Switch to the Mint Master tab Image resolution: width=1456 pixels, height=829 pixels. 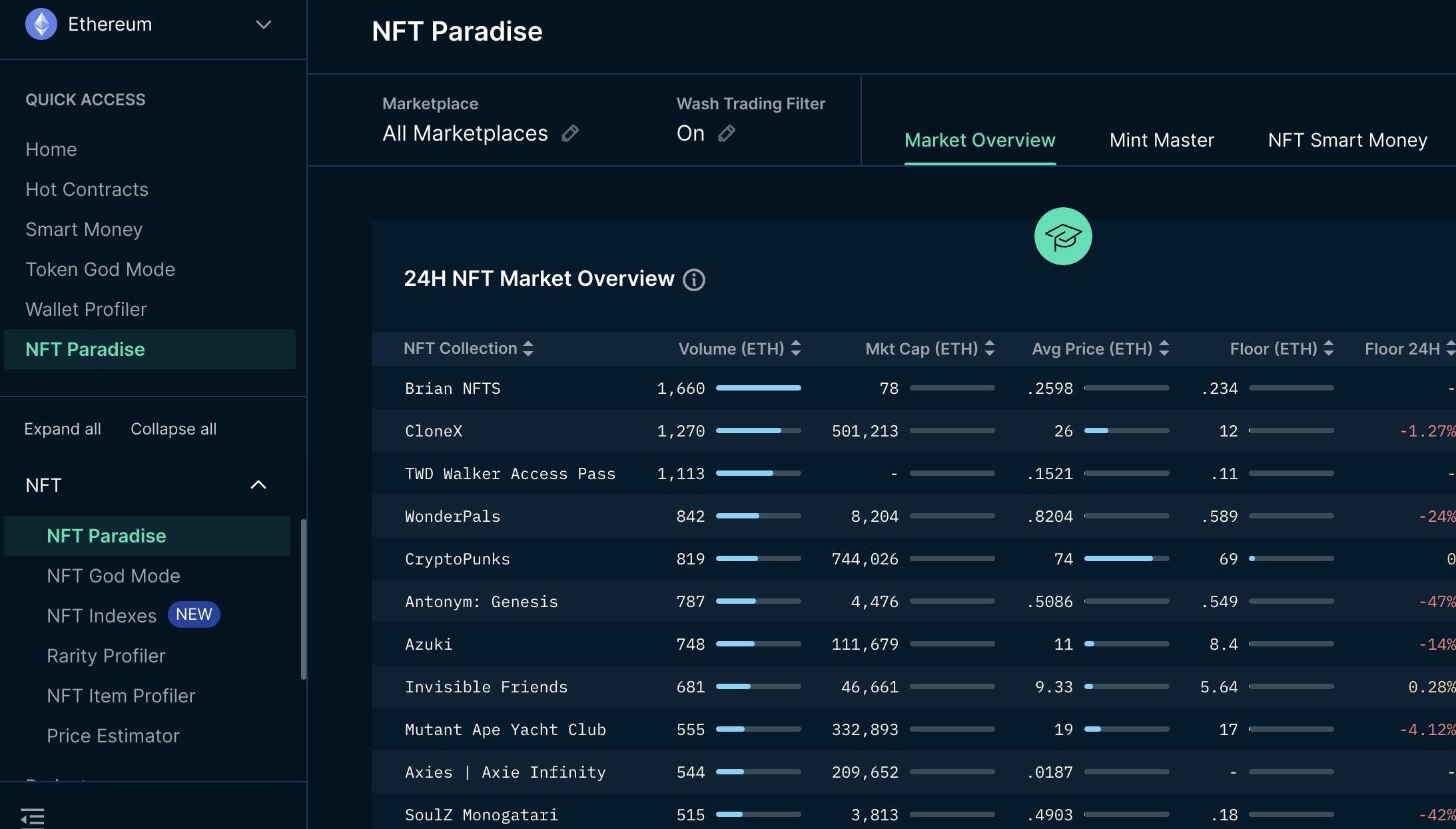pyautogui.click(x=1162, y=140)
